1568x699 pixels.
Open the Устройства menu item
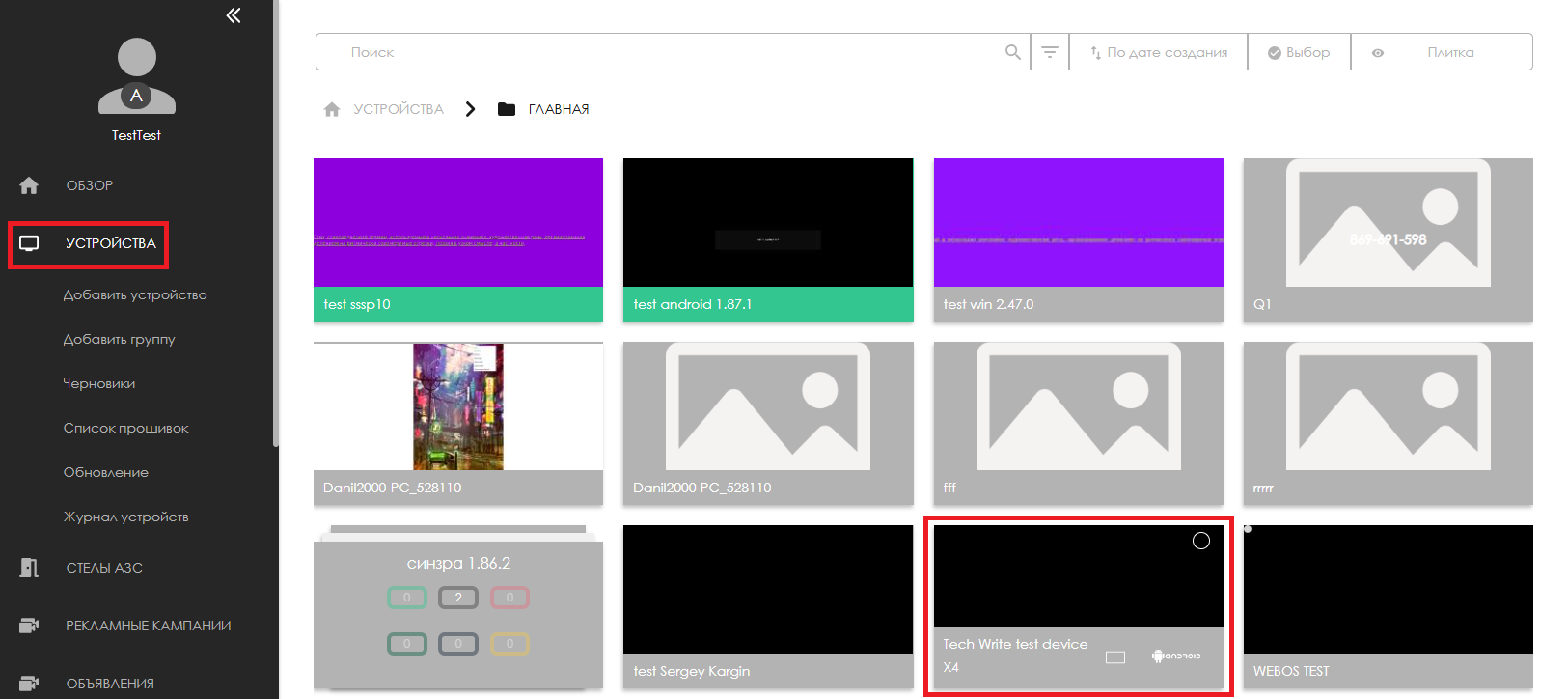[x=110, y=243]
